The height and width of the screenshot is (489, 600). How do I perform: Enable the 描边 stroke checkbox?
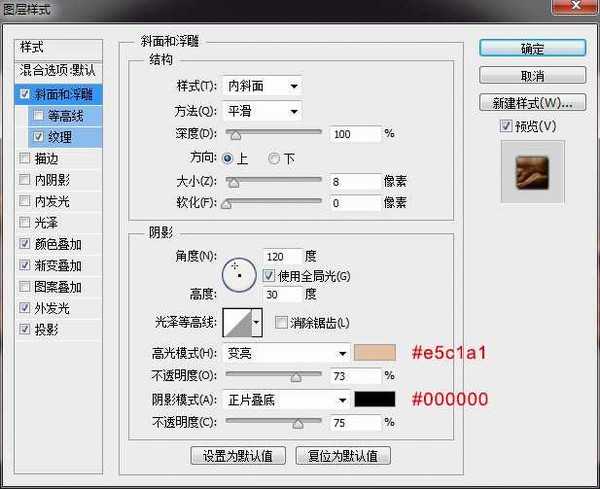click(25, 158)
